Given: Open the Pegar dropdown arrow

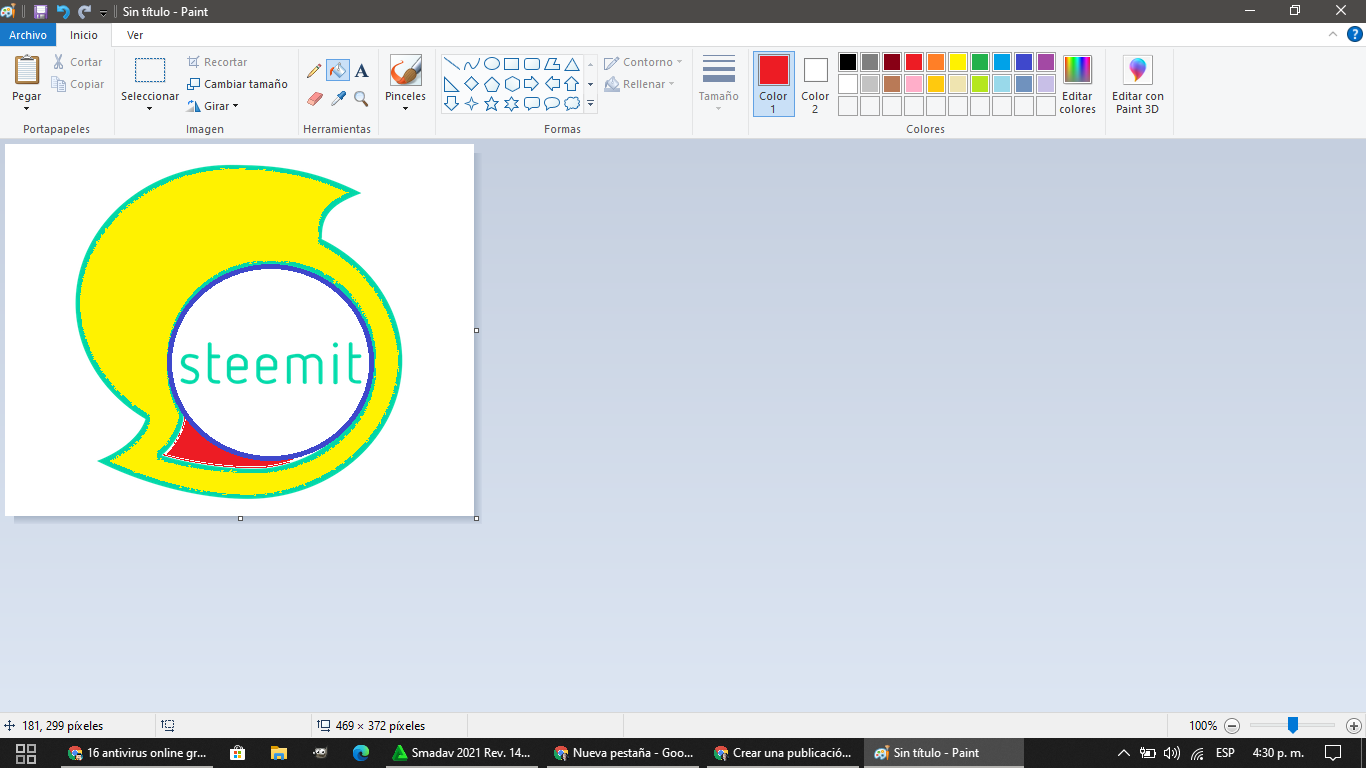Looking at the screenshot, I should click(x=27, y=108).
